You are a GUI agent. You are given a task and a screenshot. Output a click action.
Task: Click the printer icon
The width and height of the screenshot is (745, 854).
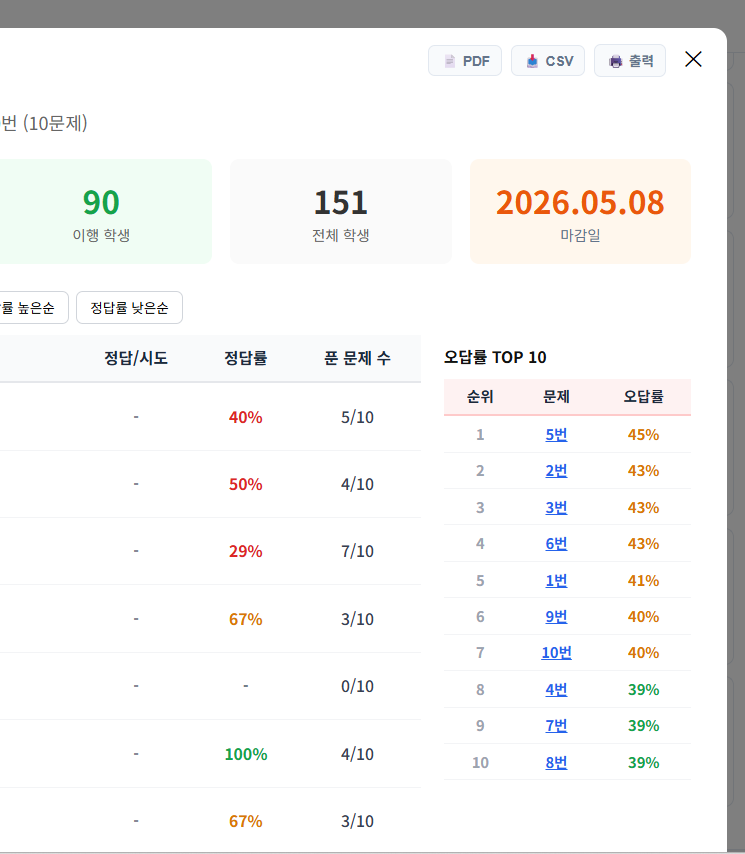point(615,61)
